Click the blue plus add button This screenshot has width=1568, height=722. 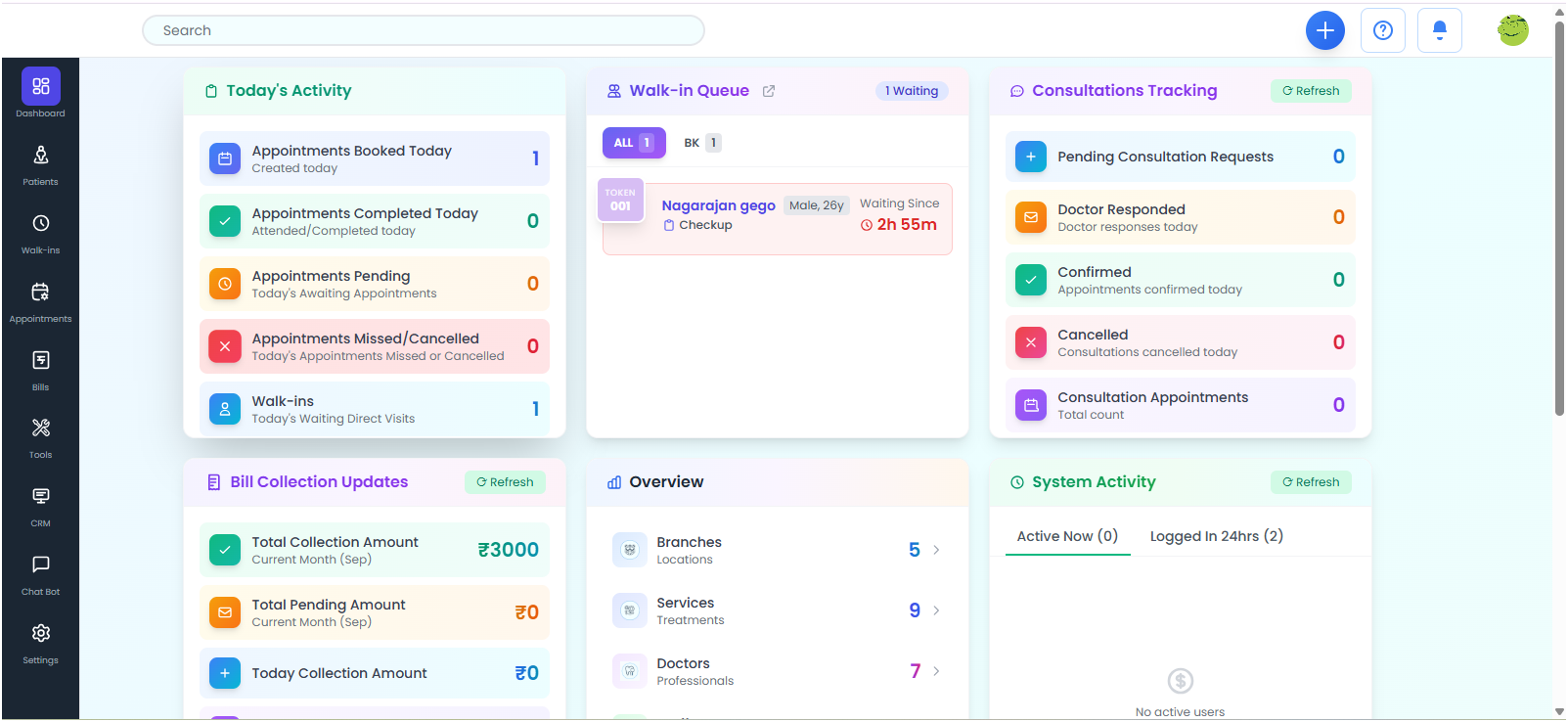pos(1324,30)
